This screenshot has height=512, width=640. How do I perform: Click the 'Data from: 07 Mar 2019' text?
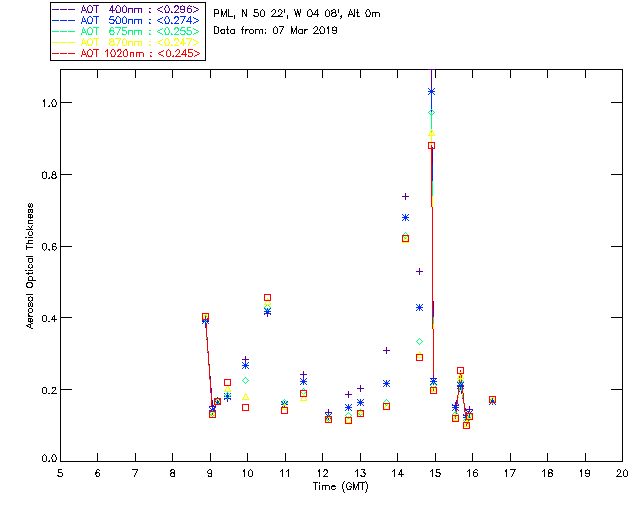click(276, 31)
